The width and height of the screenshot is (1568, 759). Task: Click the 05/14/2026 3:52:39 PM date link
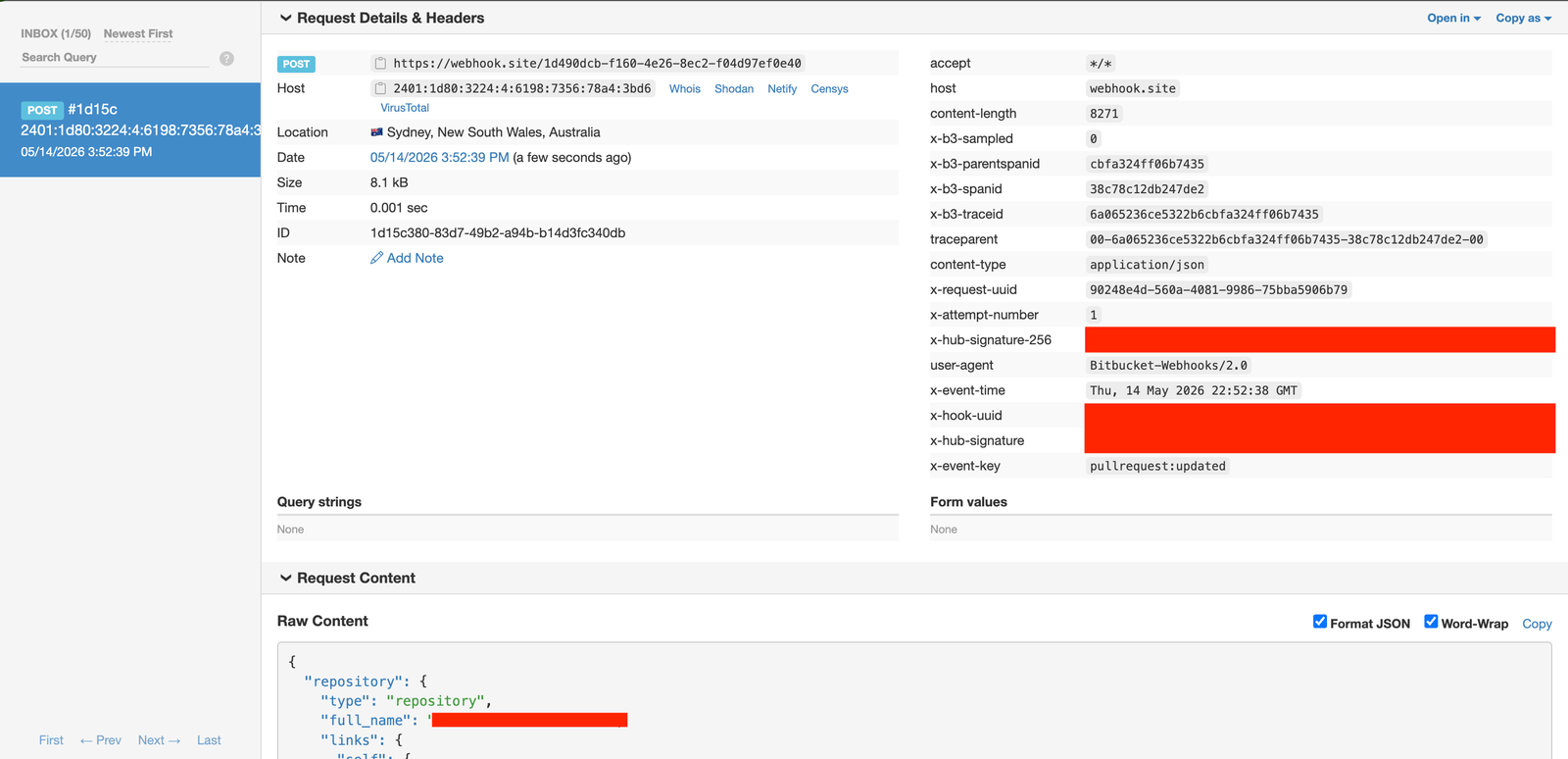click(x=440, y=157)
